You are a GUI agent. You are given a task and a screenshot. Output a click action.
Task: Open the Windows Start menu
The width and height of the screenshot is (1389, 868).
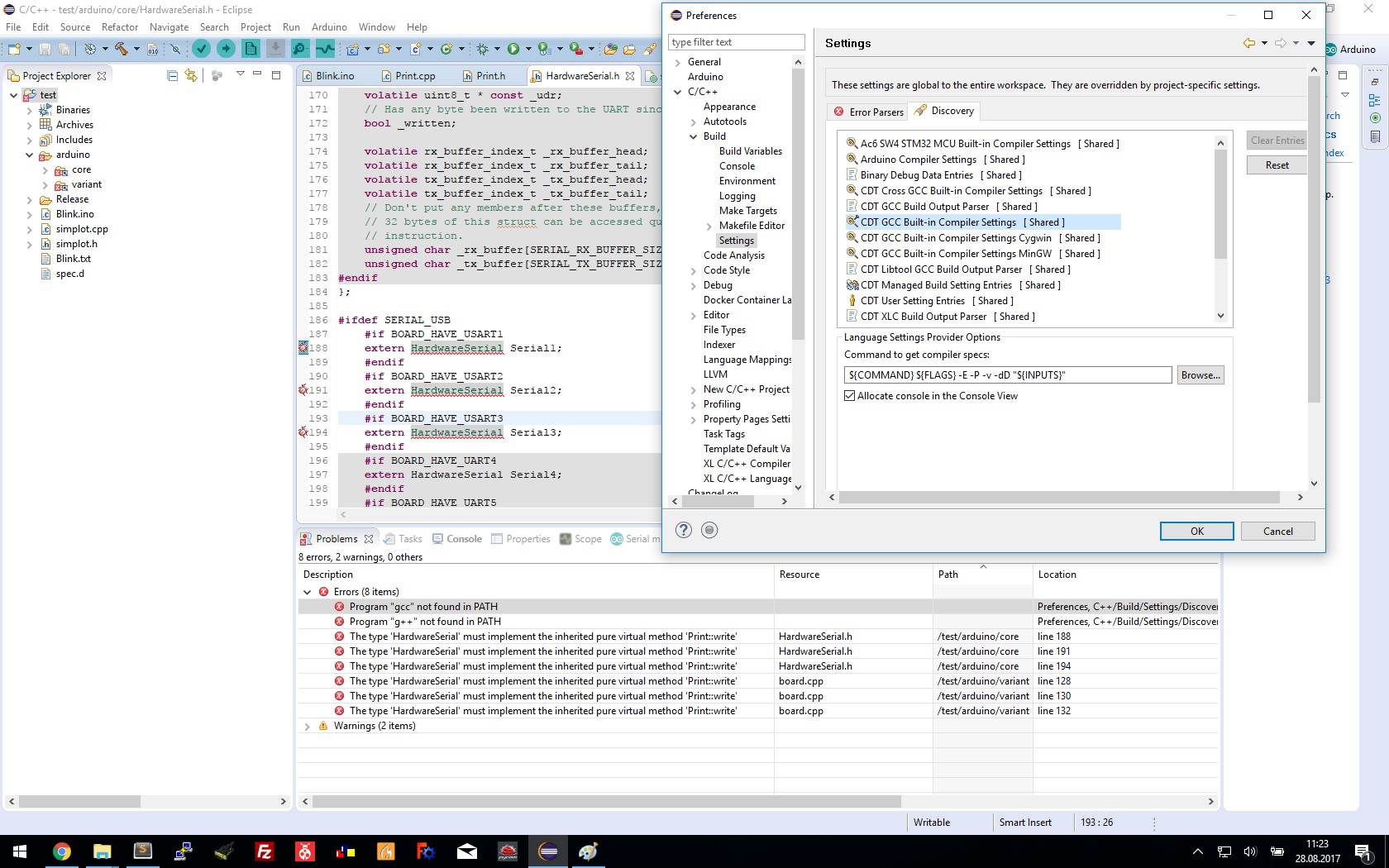click(x=20, y=851)
